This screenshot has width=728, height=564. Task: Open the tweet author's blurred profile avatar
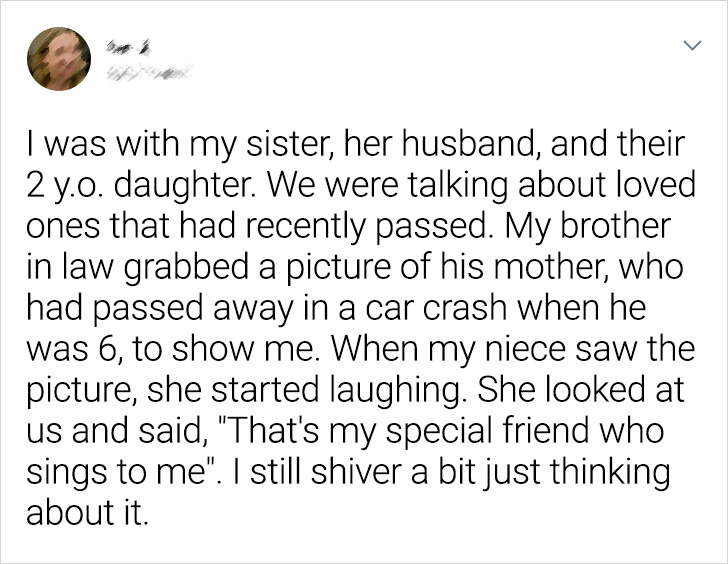coord(59,59)
